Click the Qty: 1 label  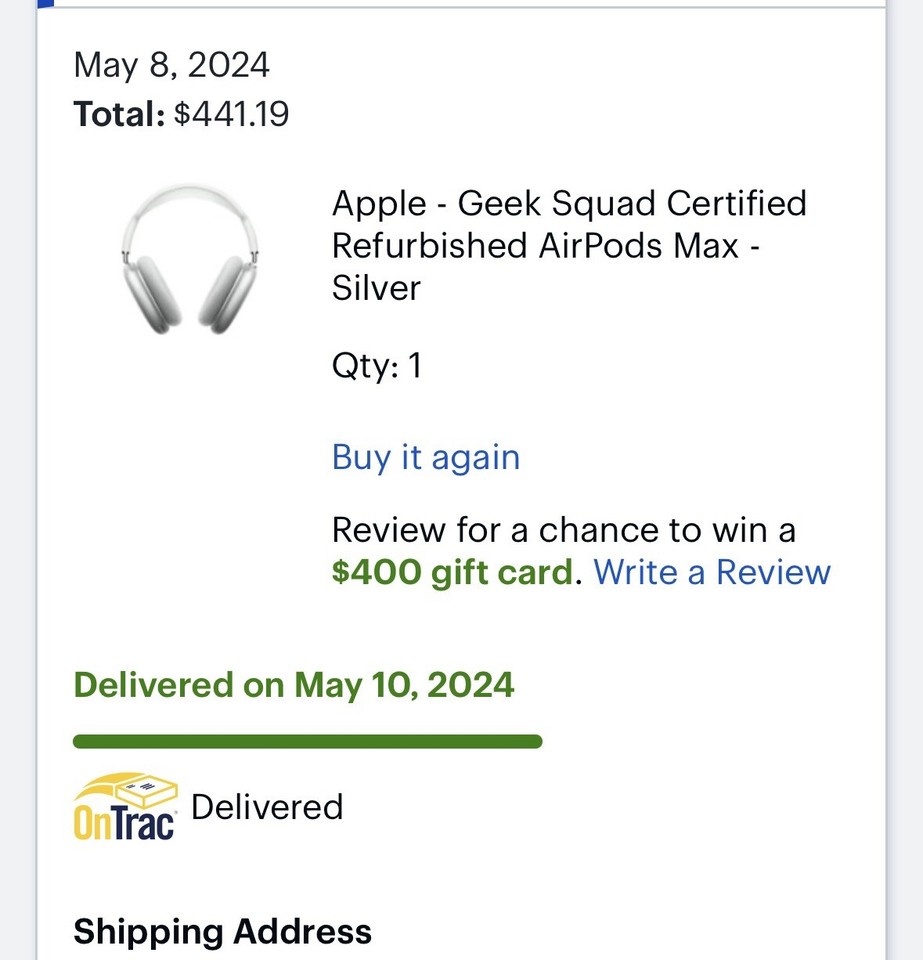point(377,366)
